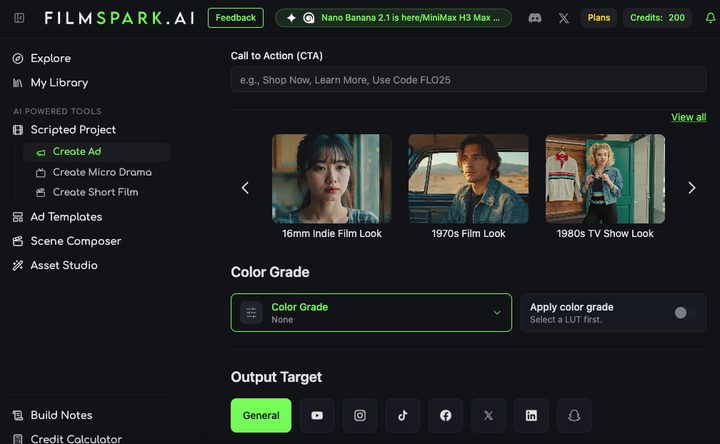Open the Nano Banana announcement banner
This screenshot has width=720, height=444.
394,18
